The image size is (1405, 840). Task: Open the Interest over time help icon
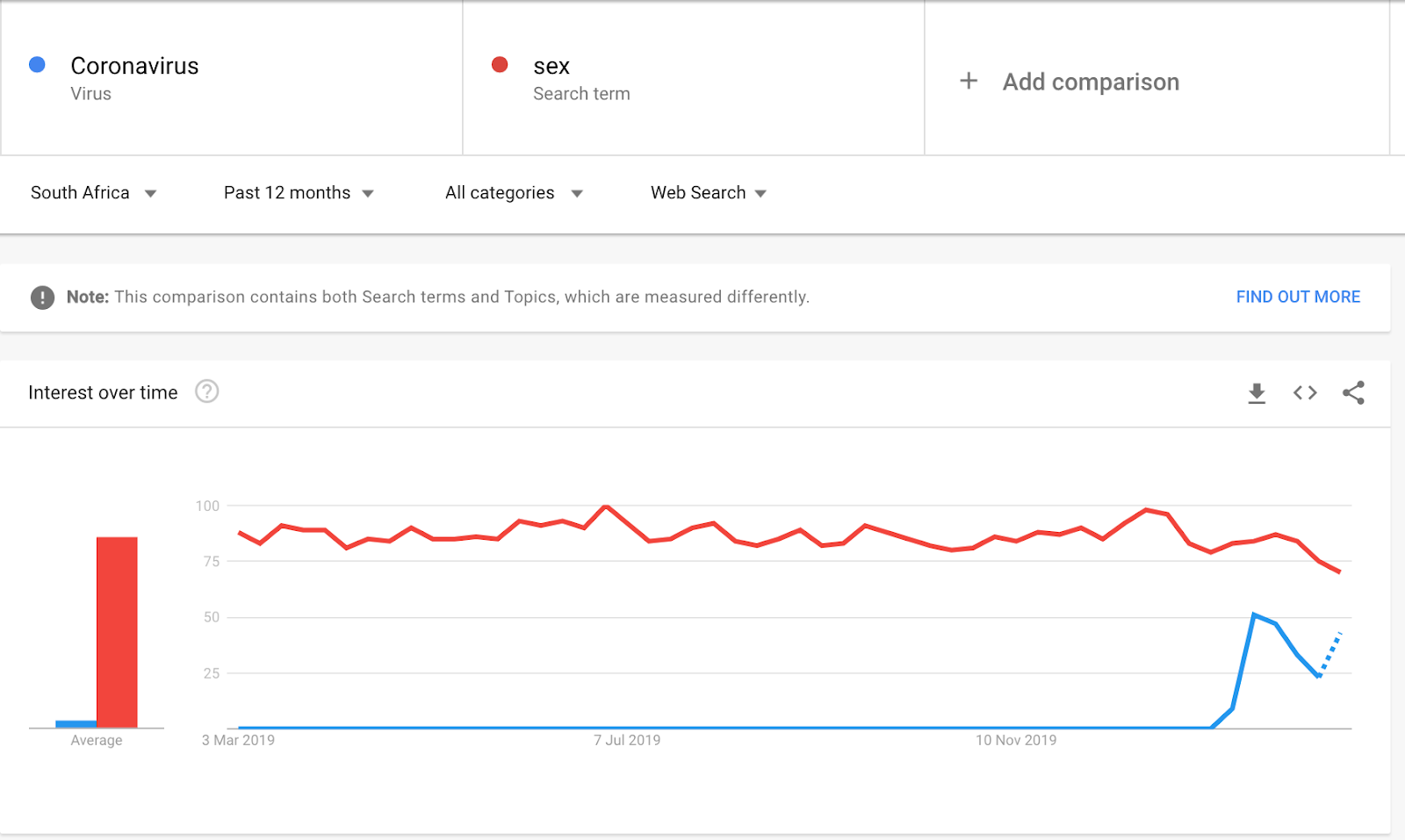point(207,391)
